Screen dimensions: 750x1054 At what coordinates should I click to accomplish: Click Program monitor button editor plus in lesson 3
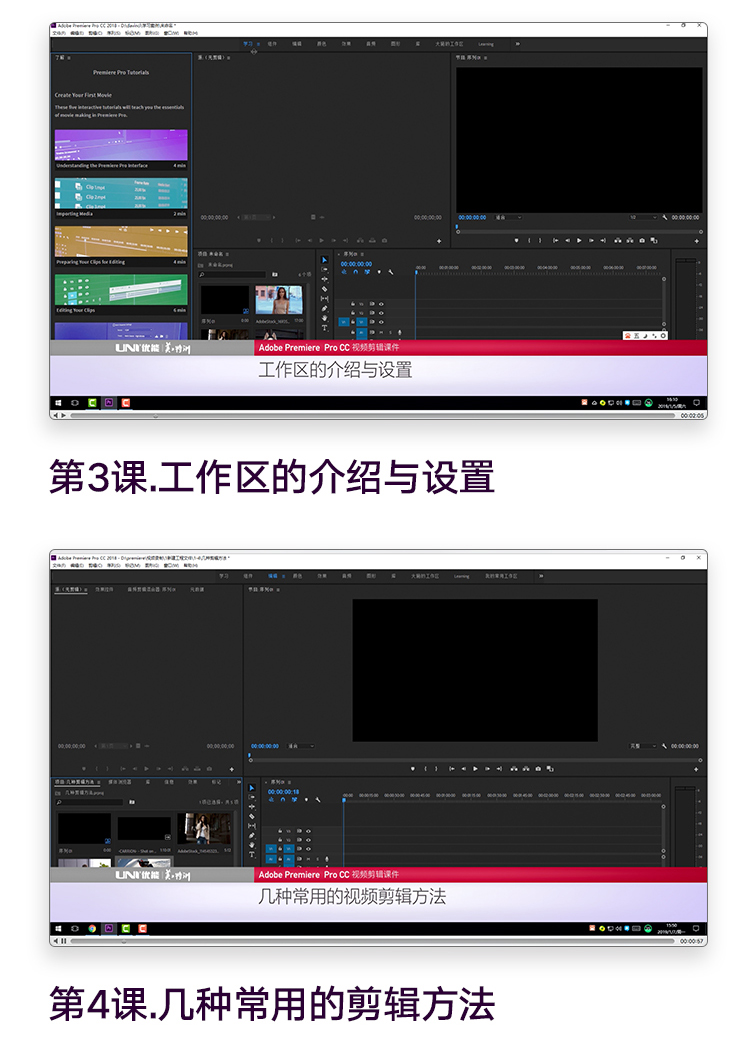(696, 241)
